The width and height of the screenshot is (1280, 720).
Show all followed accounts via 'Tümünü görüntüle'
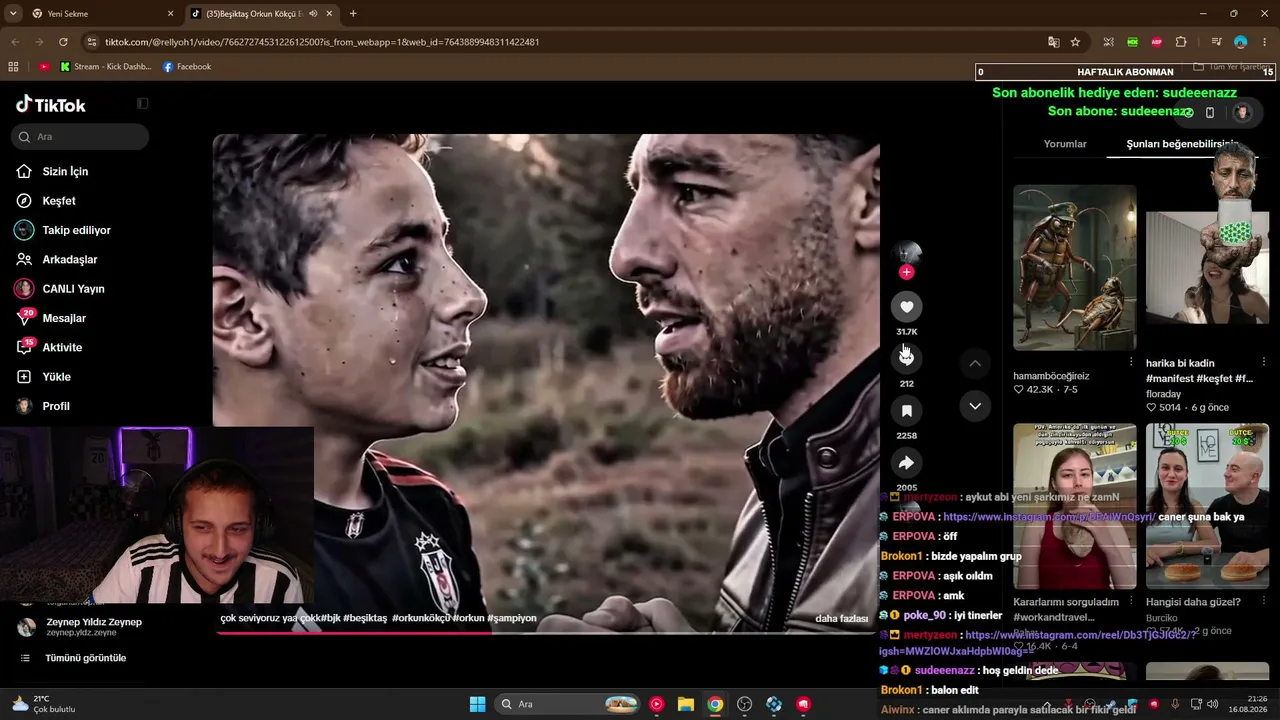[85, 658]
